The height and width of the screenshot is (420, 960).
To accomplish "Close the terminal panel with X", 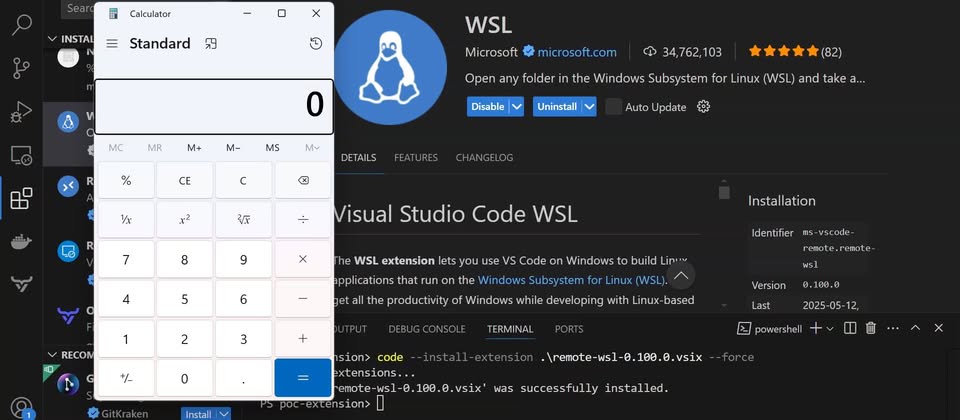I will (939, 328).
